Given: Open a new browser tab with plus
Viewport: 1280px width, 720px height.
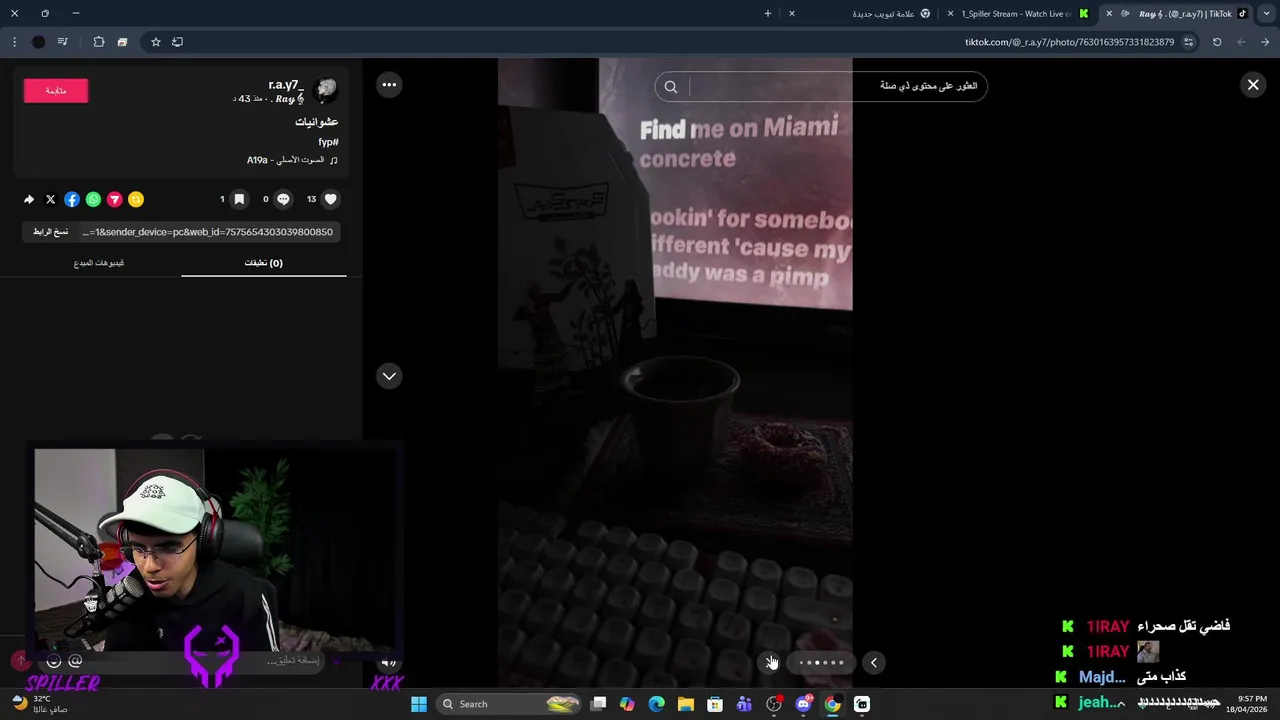Looking at the screenshot, I should pyautogui.click(x=768, y=14).
